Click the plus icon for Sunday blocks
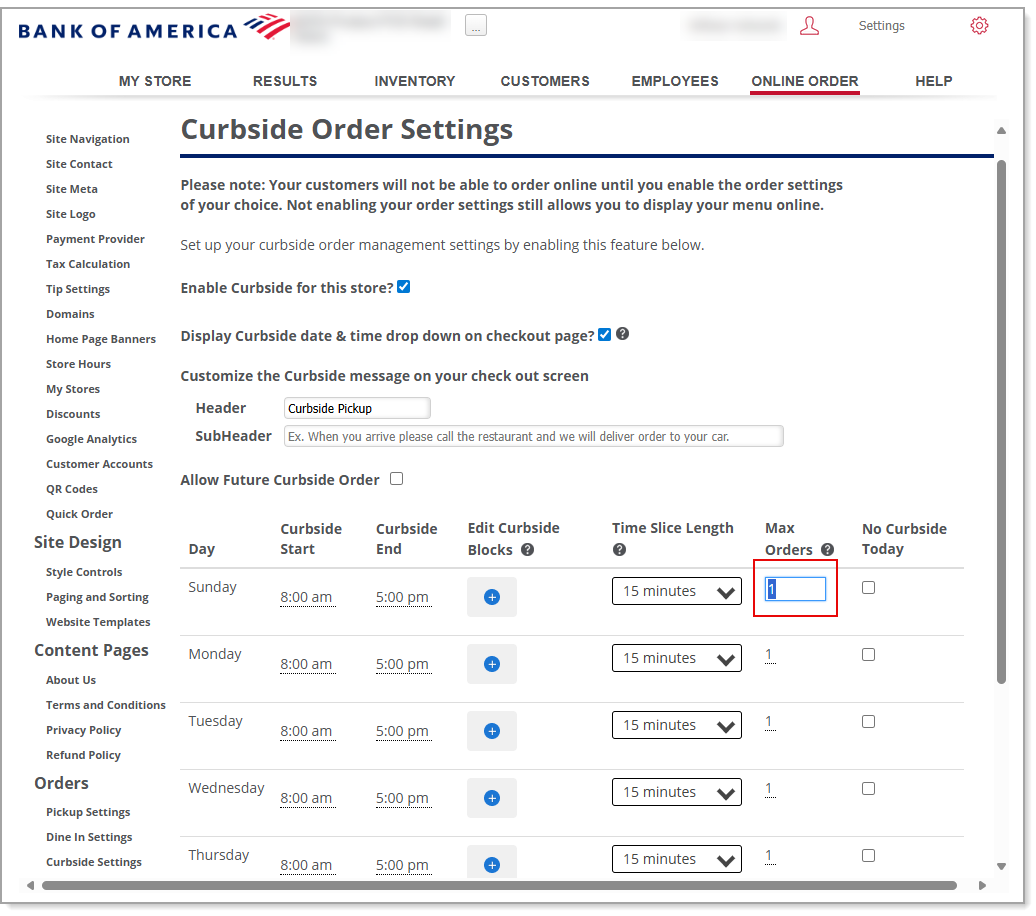1036x916 pixels. point(491,597)
